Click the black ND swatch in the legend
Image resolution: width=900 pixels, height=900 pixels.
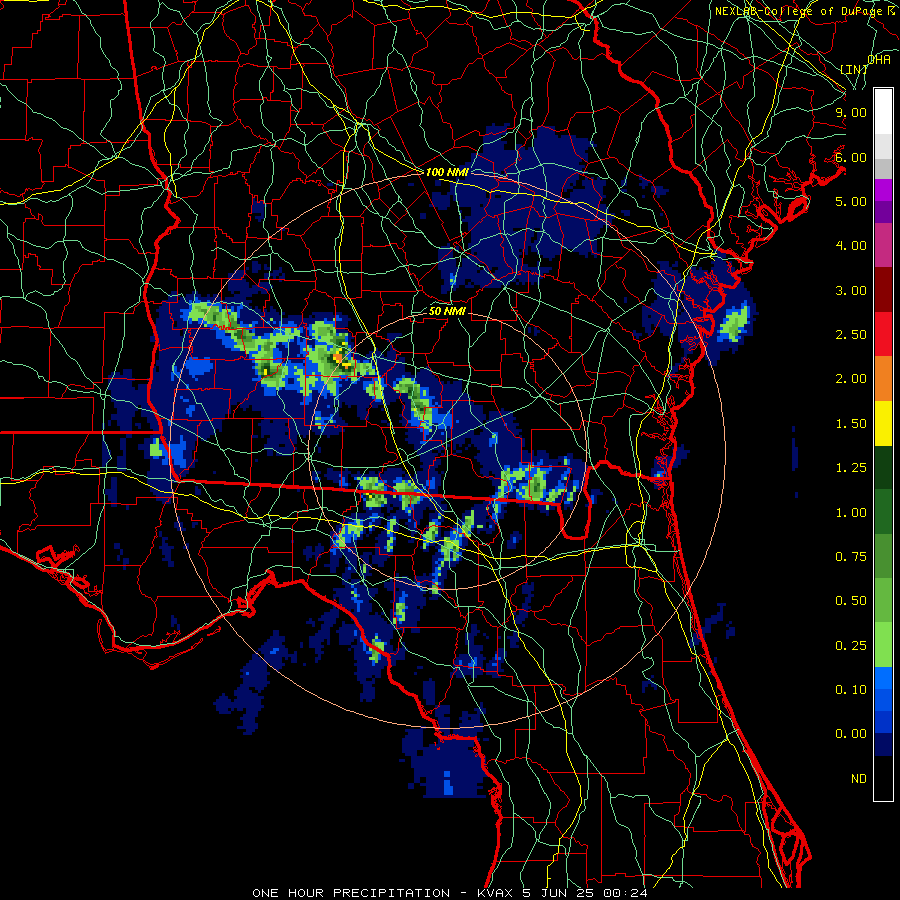point(883,778)
